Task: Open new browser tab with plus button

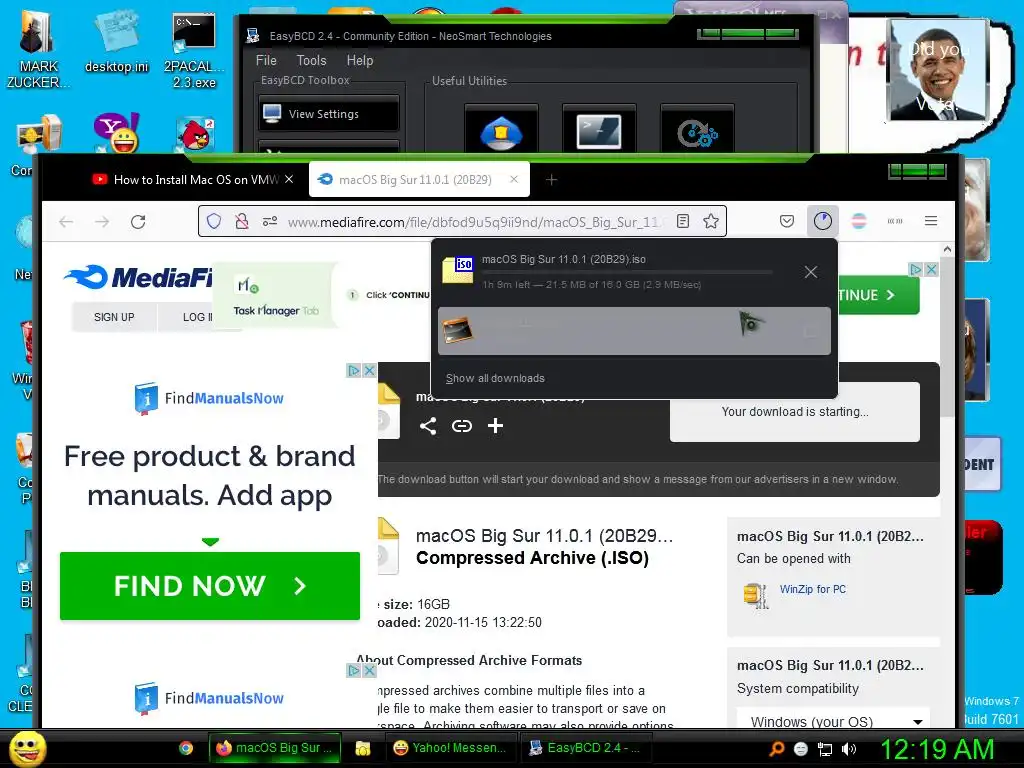Action: [x=551, y=180]
